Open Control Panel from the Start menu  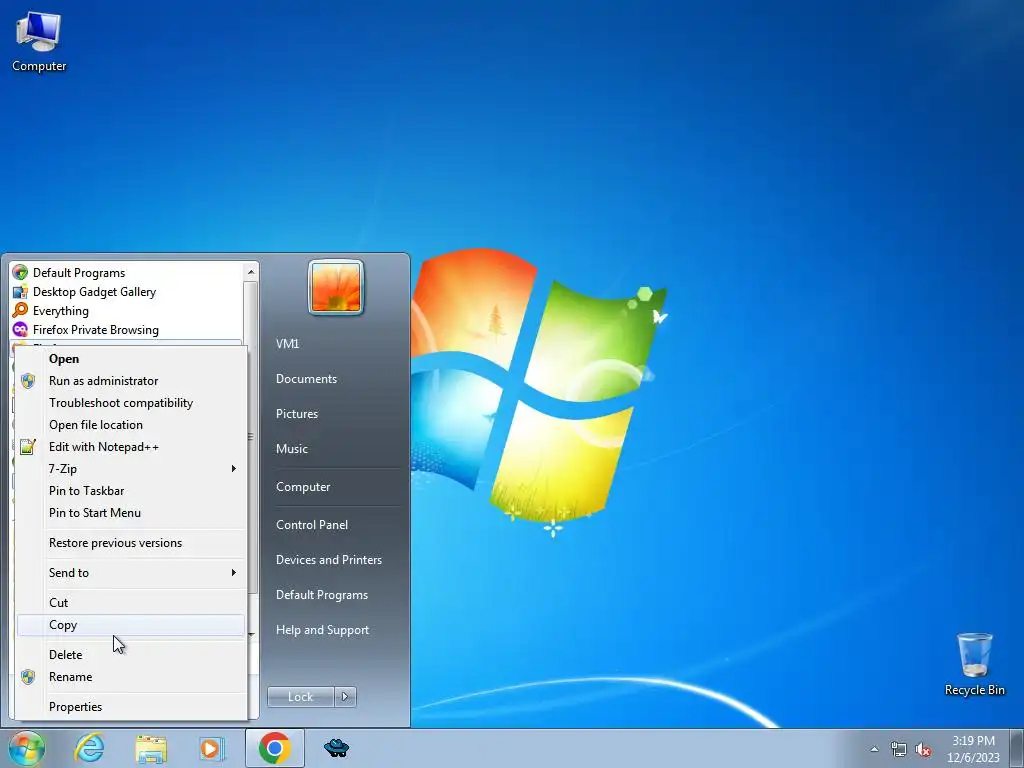point(312,524)
